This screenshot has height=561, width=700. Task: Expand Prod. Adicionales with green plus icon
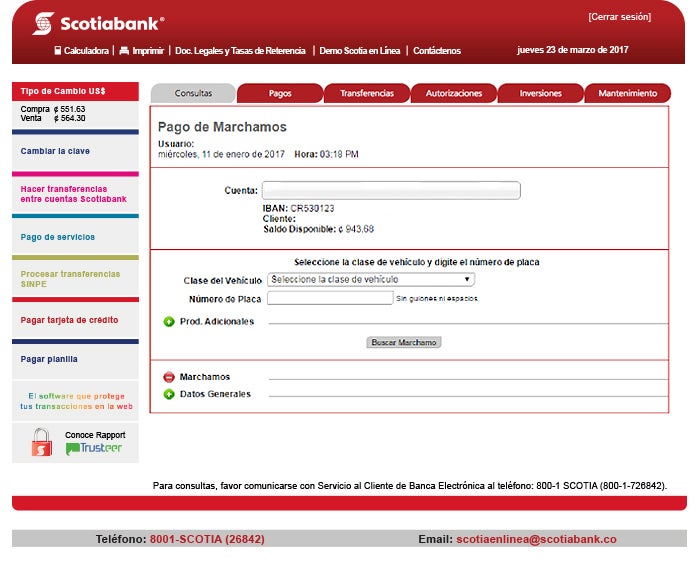[x=169, y=322]
